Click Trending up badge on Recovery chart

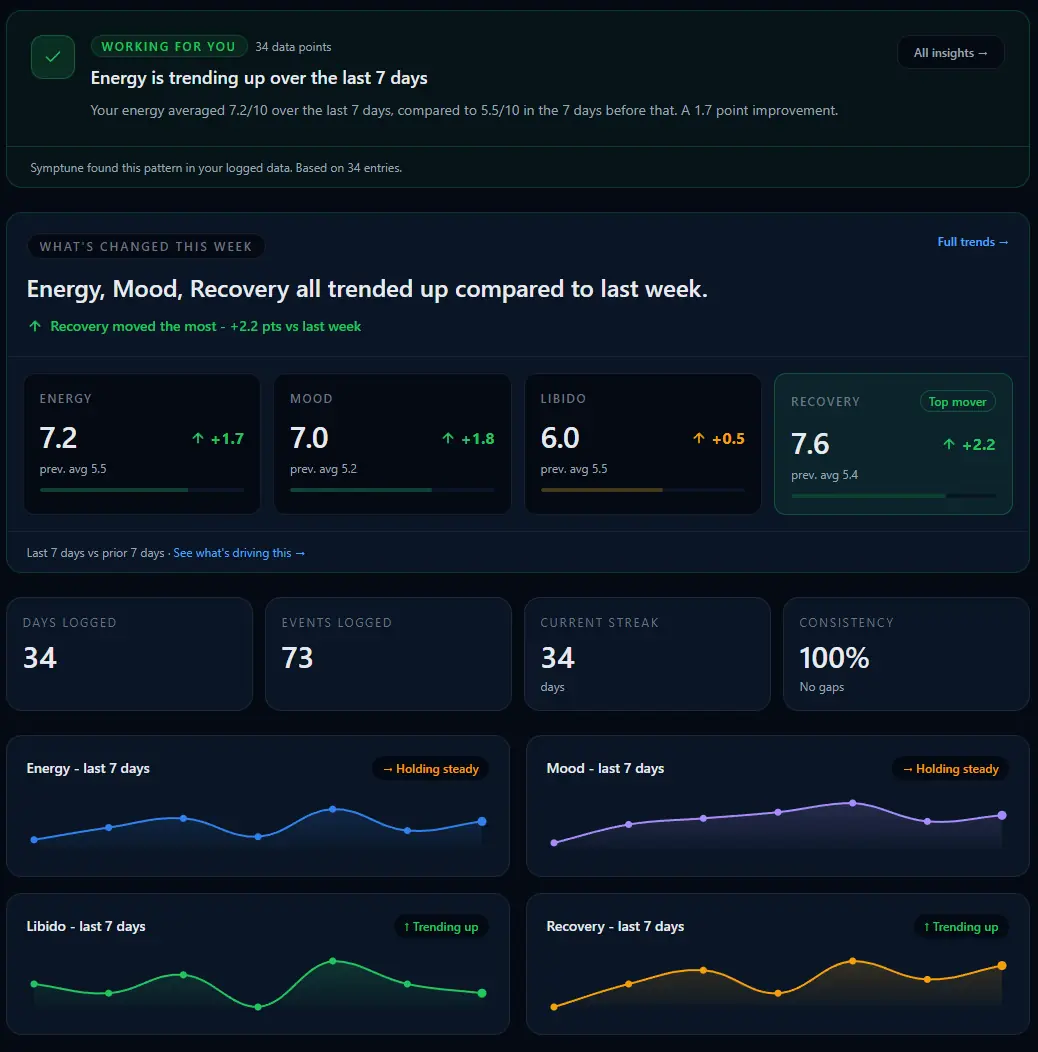[961, 927]
